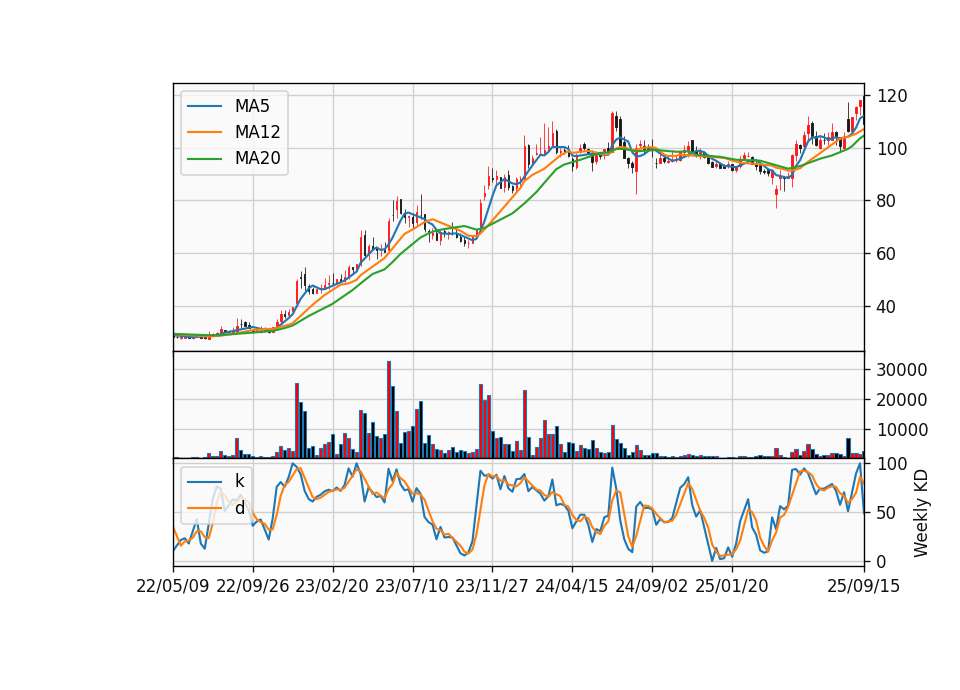This screenshot has height=690, width=960.
Task: Click the tallest volume bar above 30000
Action: [389, 410]
